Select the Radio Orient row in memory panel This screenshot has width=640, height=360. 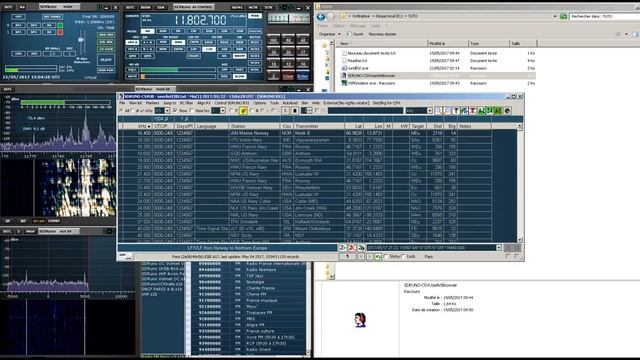coord(249,349)
